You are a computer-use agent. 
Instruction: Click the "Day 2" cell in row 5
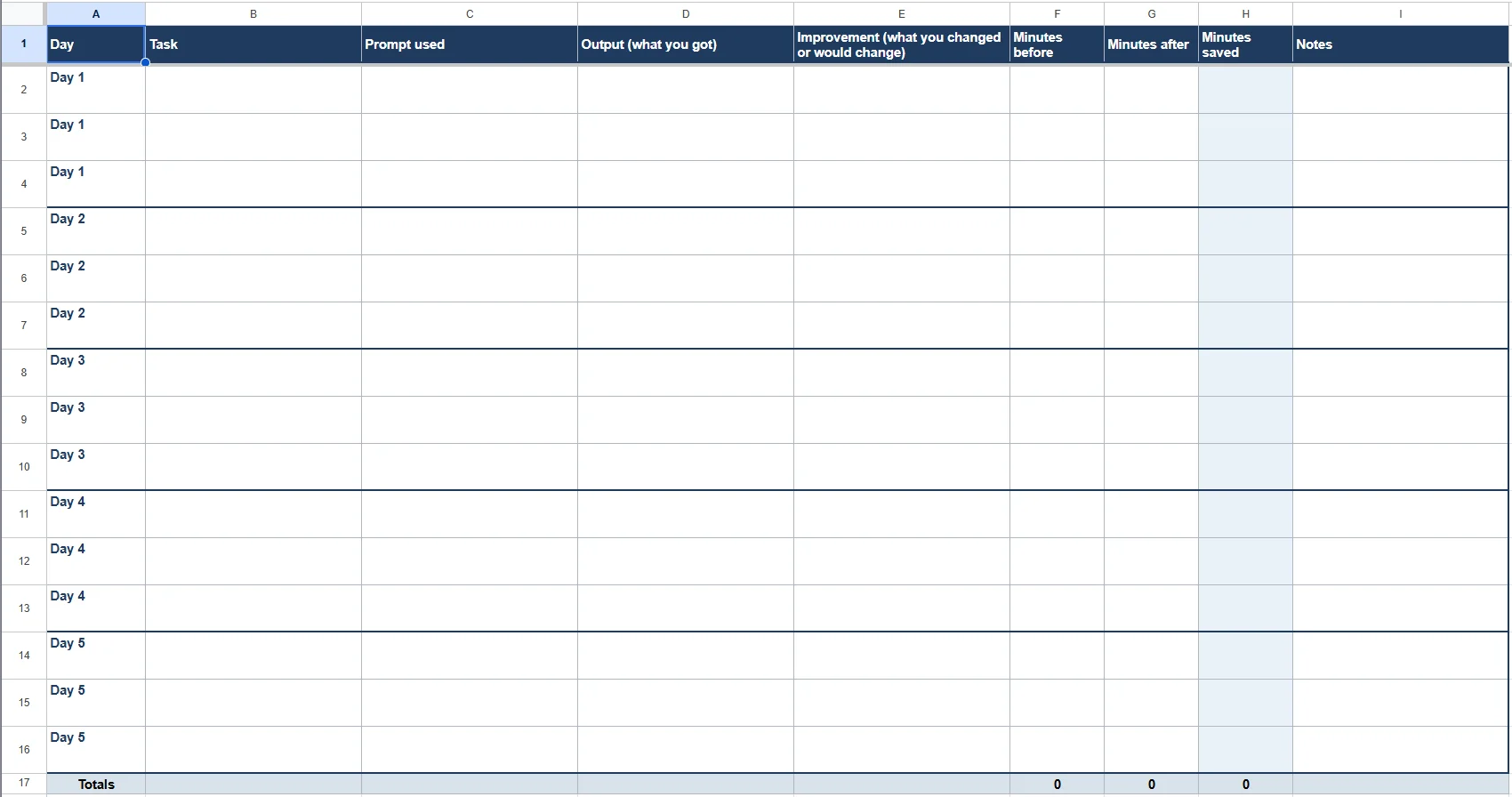pyautogui.click(x=96, y=230)
